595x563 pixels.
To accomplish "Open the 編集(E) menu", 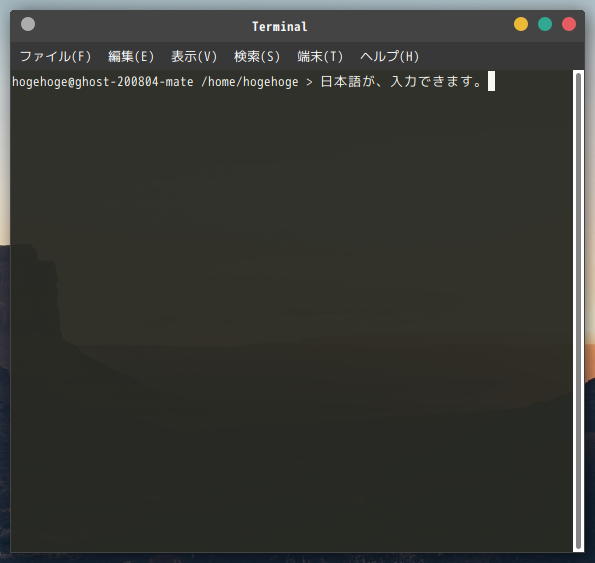I will point(131,57).
